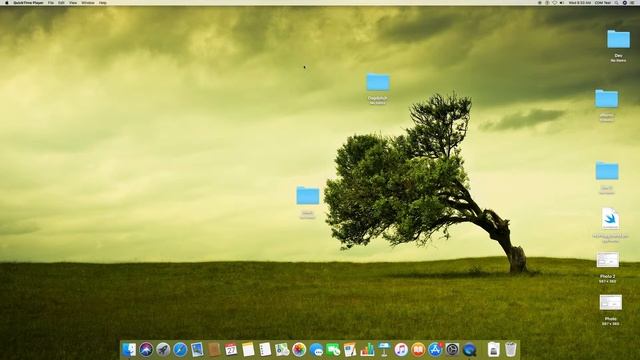Open the Trash in the Dock
640x360 pixels.
tap(511, 350)
